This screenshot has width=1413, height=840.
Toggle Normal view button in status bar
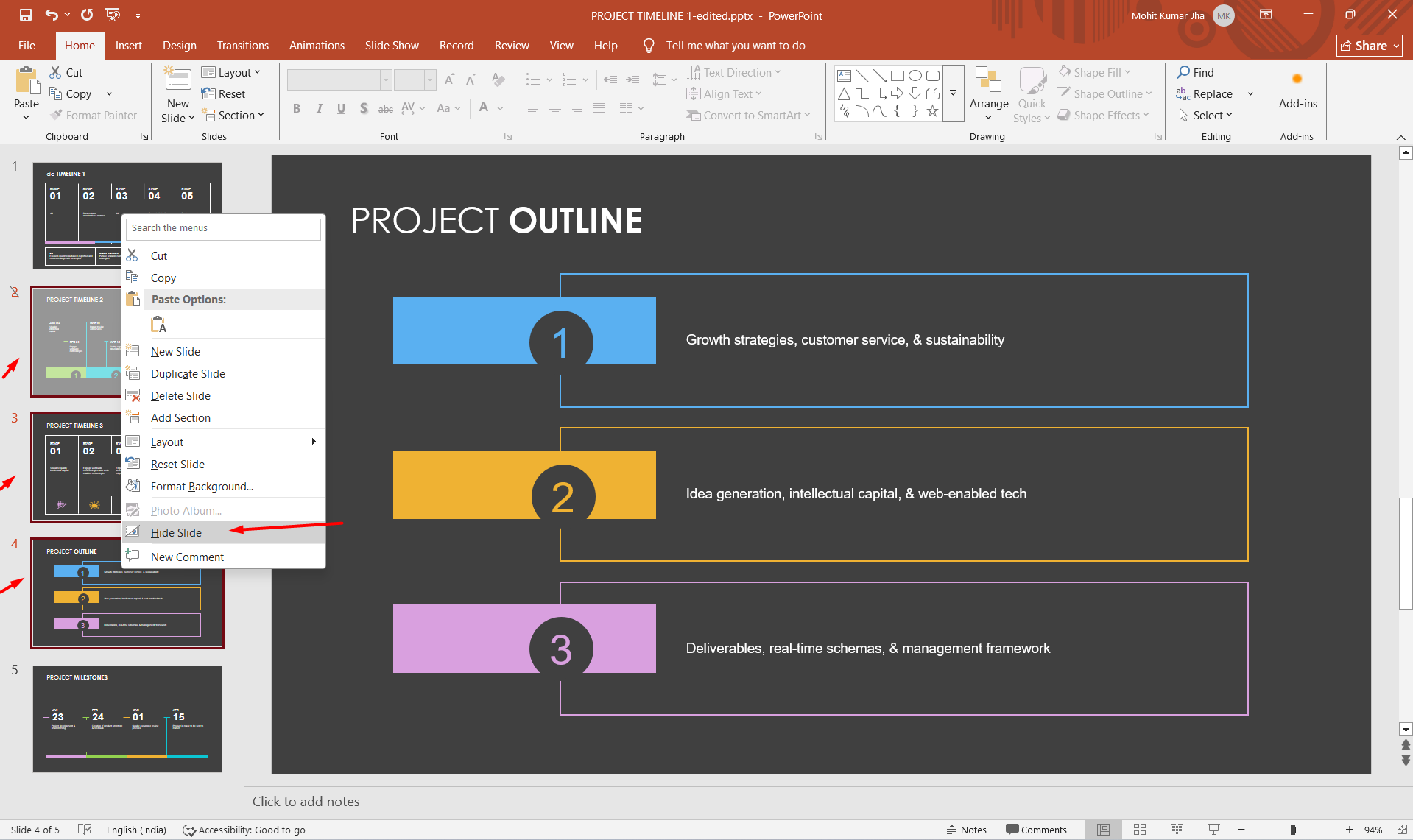[x=1103, y=830]
